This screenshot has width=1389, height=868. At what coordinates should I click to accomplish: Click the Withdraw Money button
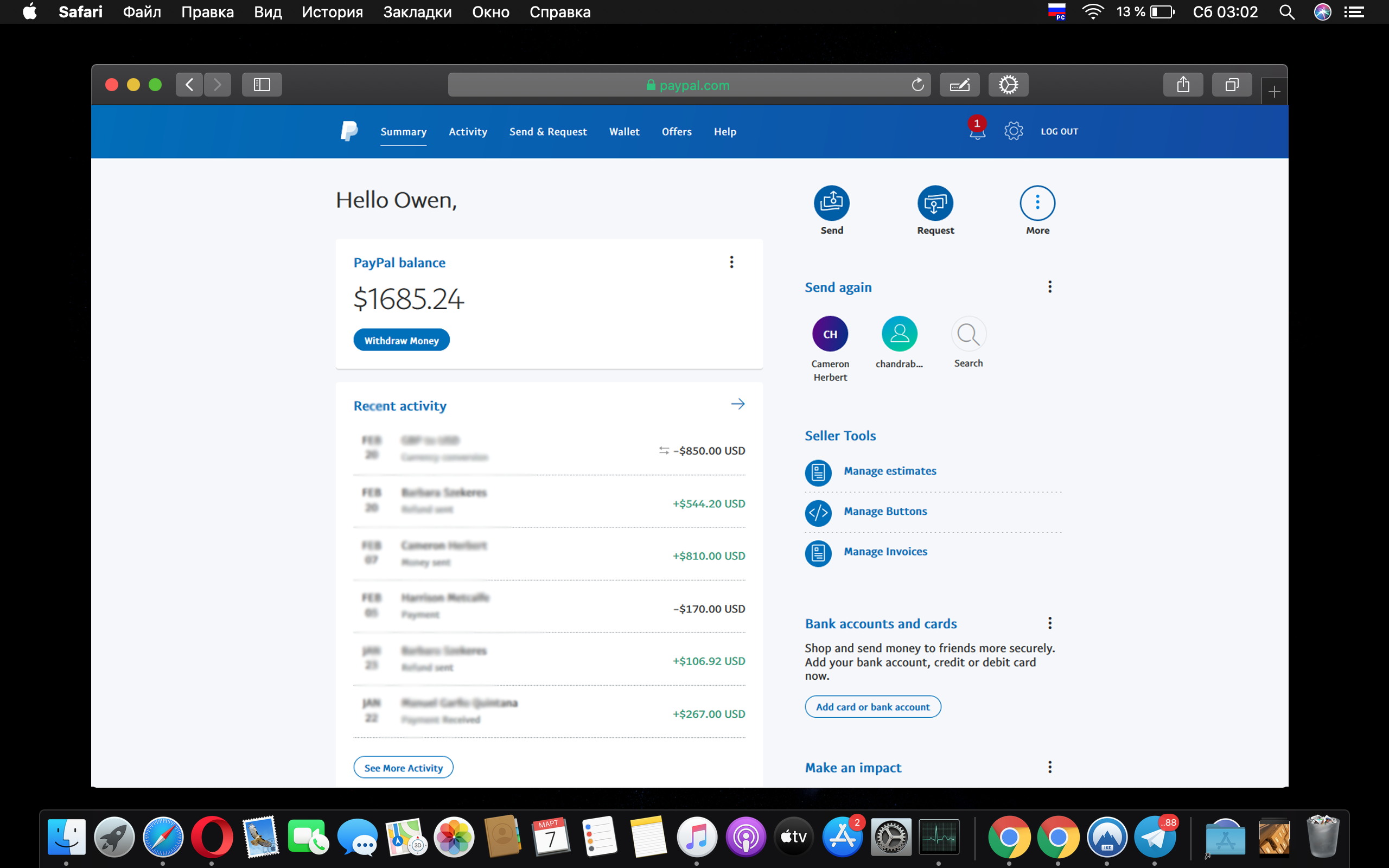click(401, 341)
